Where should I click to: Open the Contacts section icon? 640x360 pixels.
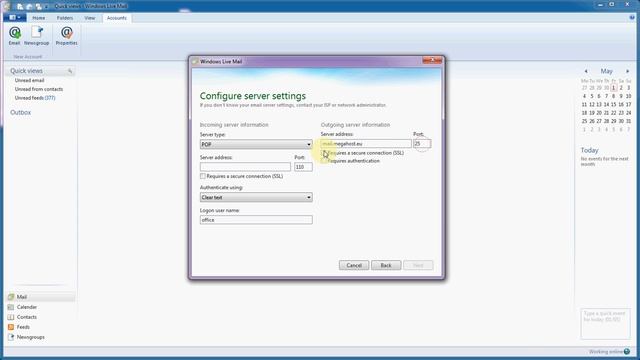[x=11, y=317]
